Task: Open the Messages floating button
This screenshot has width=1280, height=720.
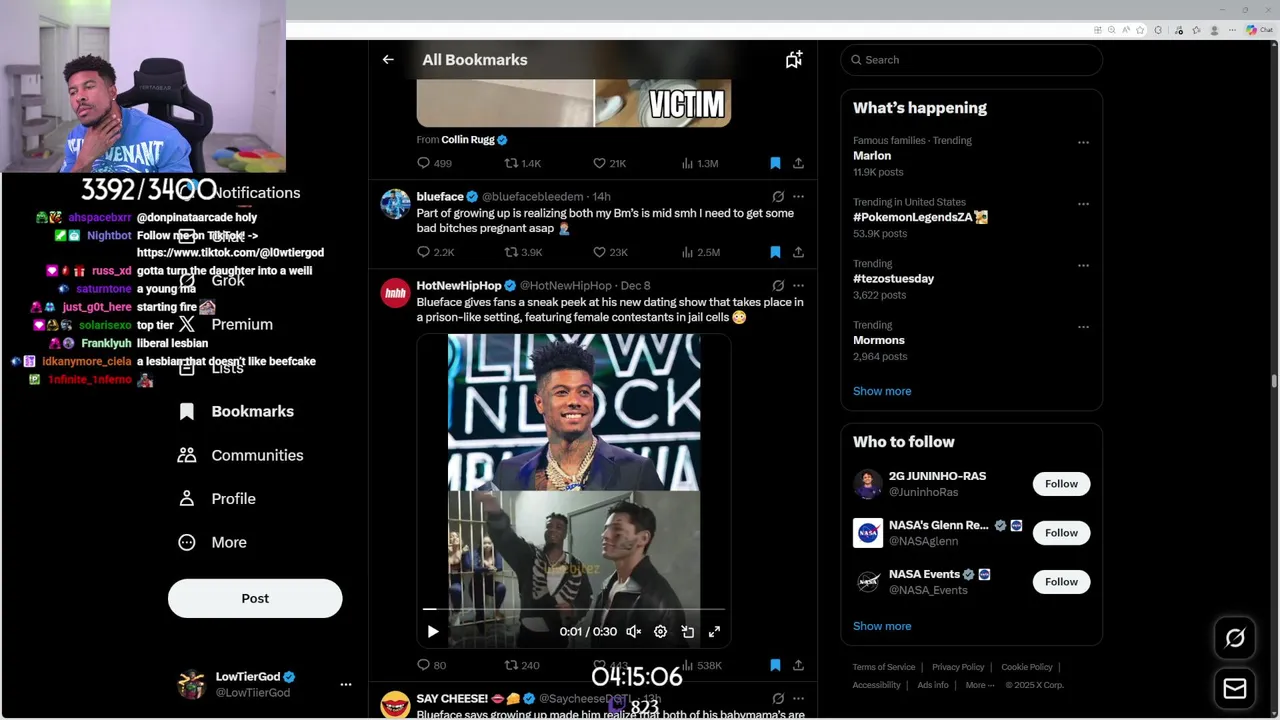Action: 1235,689
